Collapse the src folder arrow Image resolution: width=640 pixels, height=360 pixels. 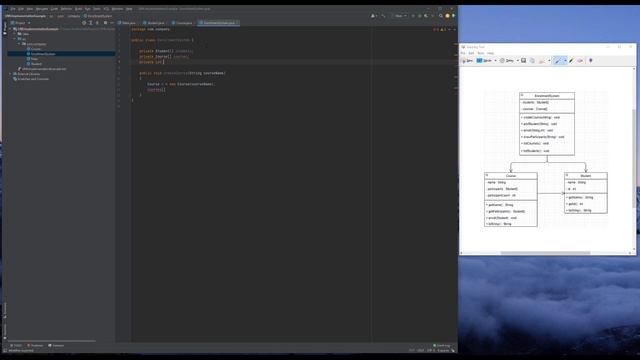tap(15, 39)
